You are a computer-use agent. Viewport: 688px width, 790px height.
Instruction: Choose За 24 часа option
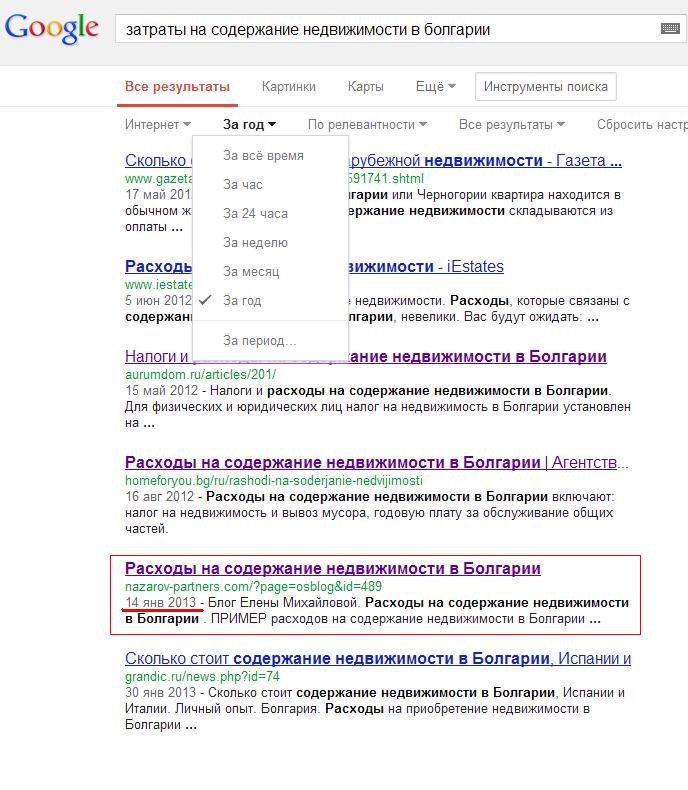coord(255,214)
